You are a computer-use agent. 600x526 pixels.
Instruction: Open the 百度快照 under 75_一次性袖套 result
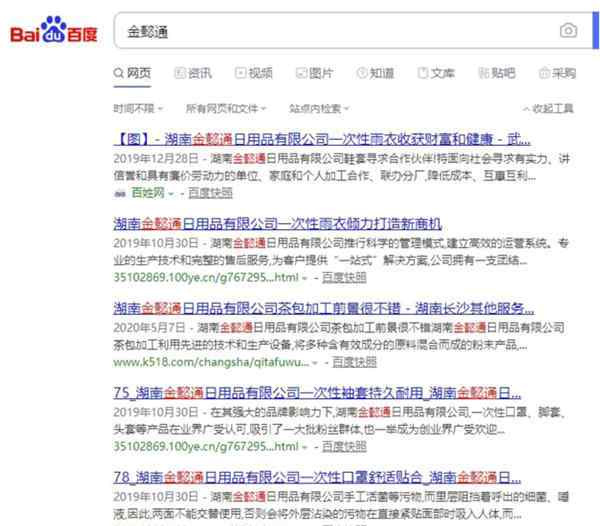click(x=344, y=446)
